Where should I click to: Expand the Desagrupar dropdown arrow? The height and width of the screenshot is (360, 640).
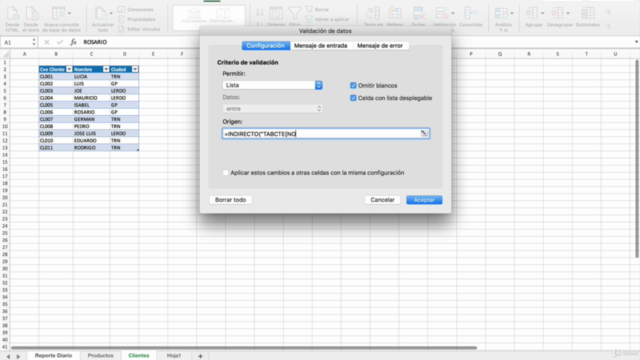coord(568,13)
